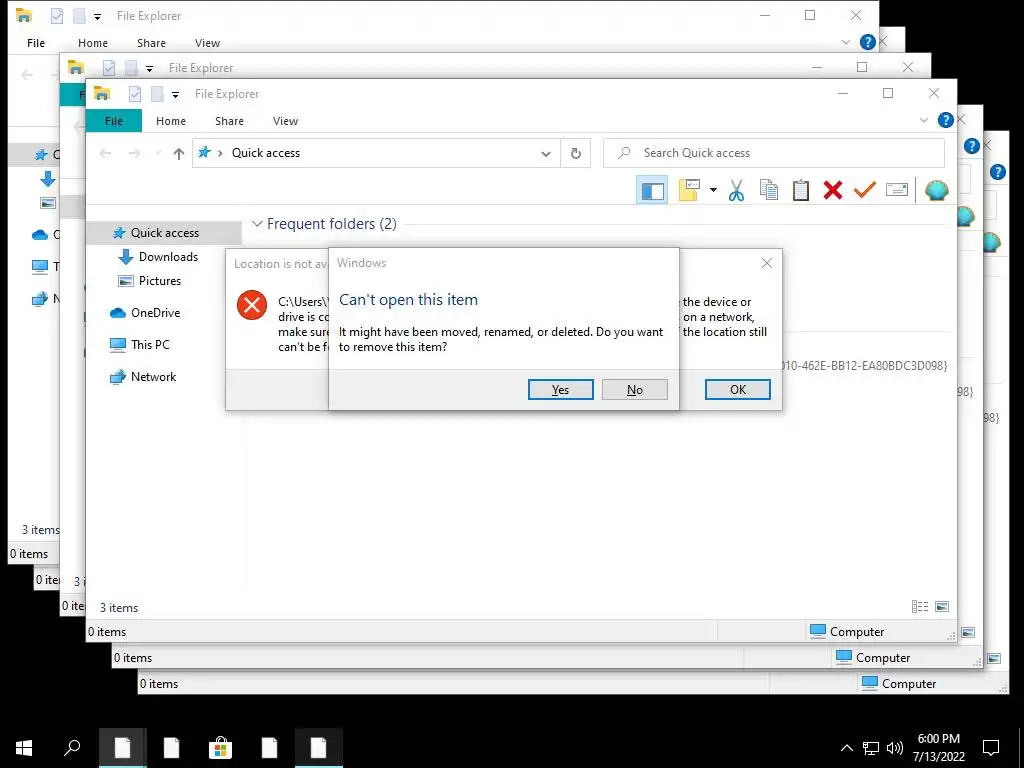The width and height of the screenshot is (1024, 768).
Task: Click Properties checkmark icon in front title bar
Action: pyautogui.click(x=135, y=95)
